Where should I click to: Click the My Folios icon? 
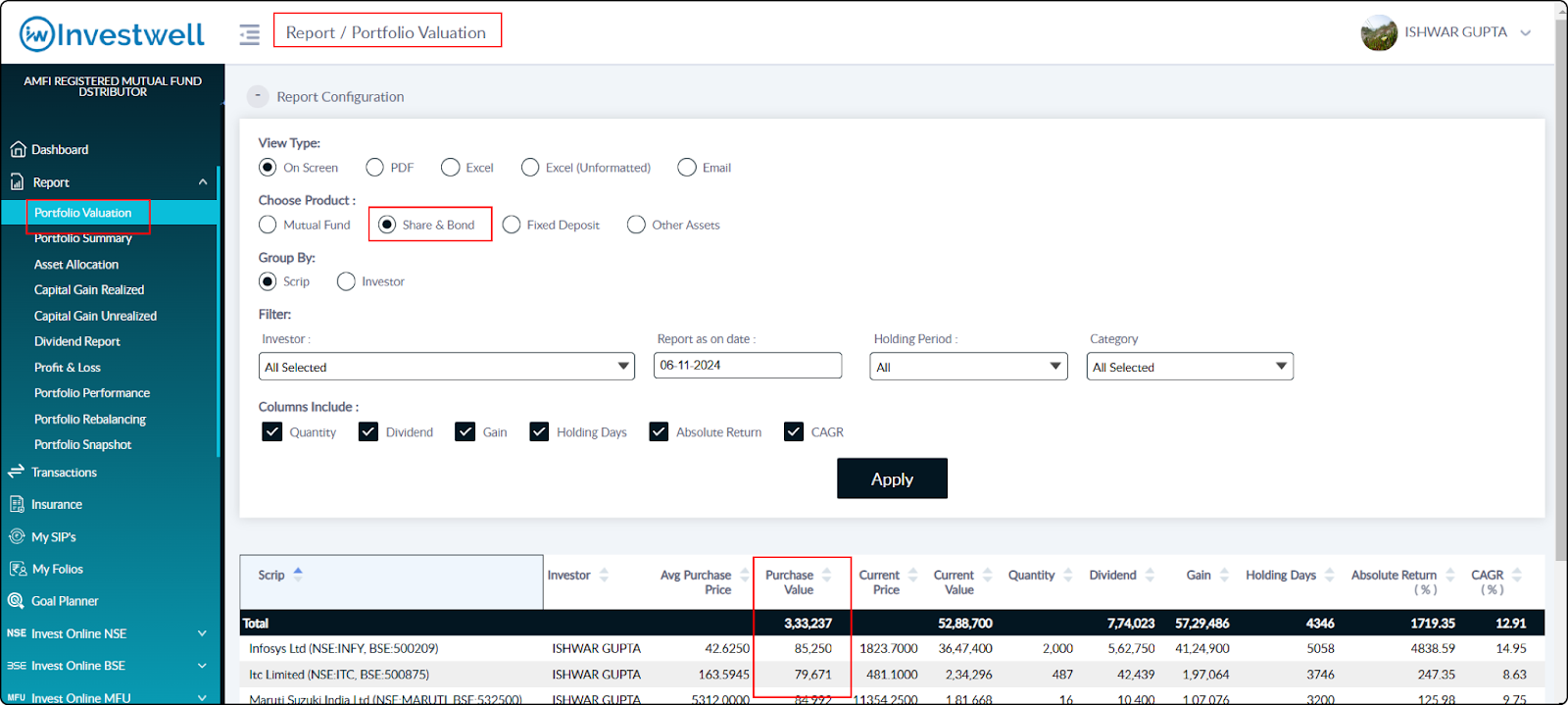coord(18,569)
